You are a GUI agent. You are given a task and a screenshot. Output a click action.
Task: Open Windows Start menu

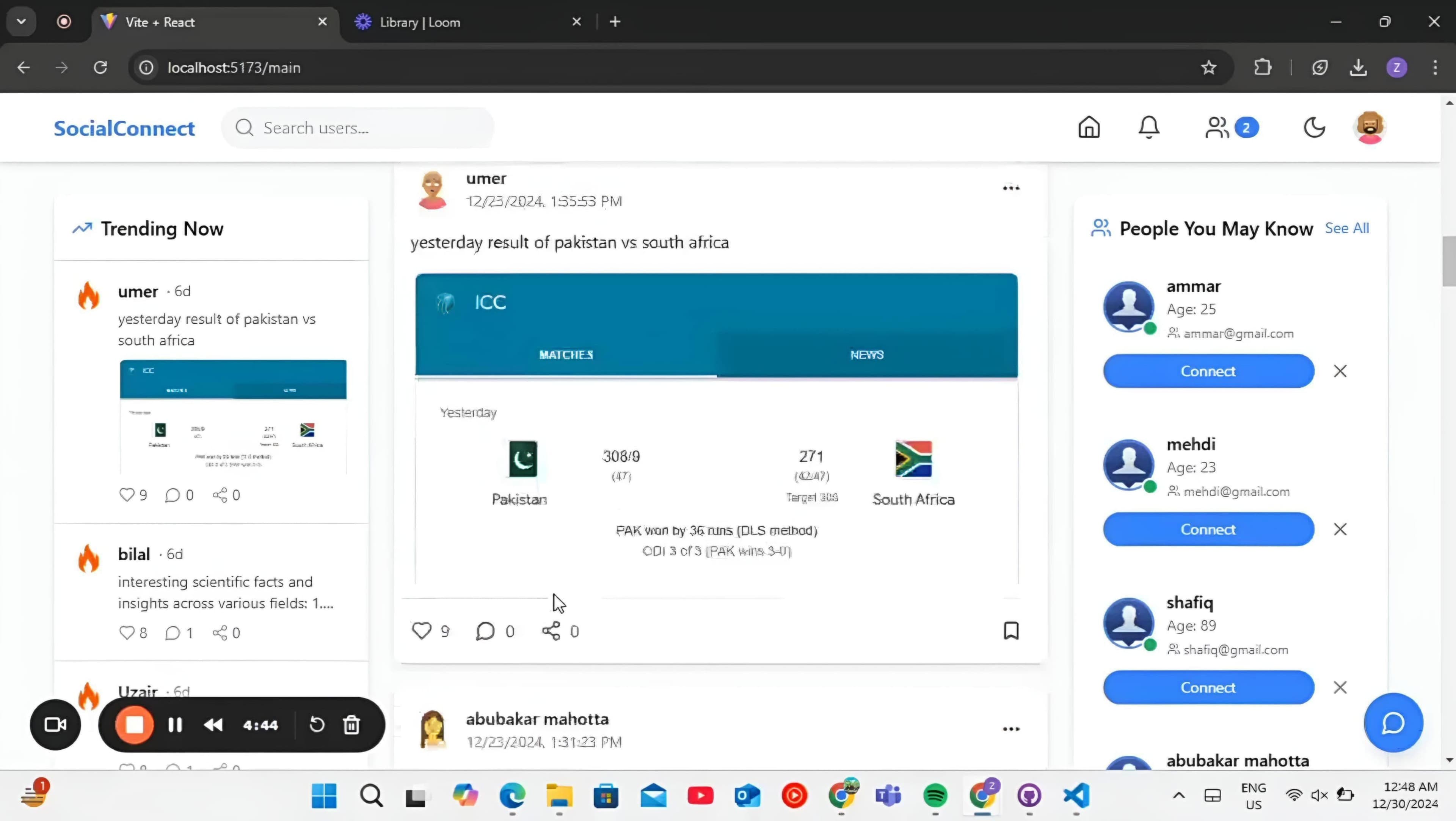coord(324,796)
